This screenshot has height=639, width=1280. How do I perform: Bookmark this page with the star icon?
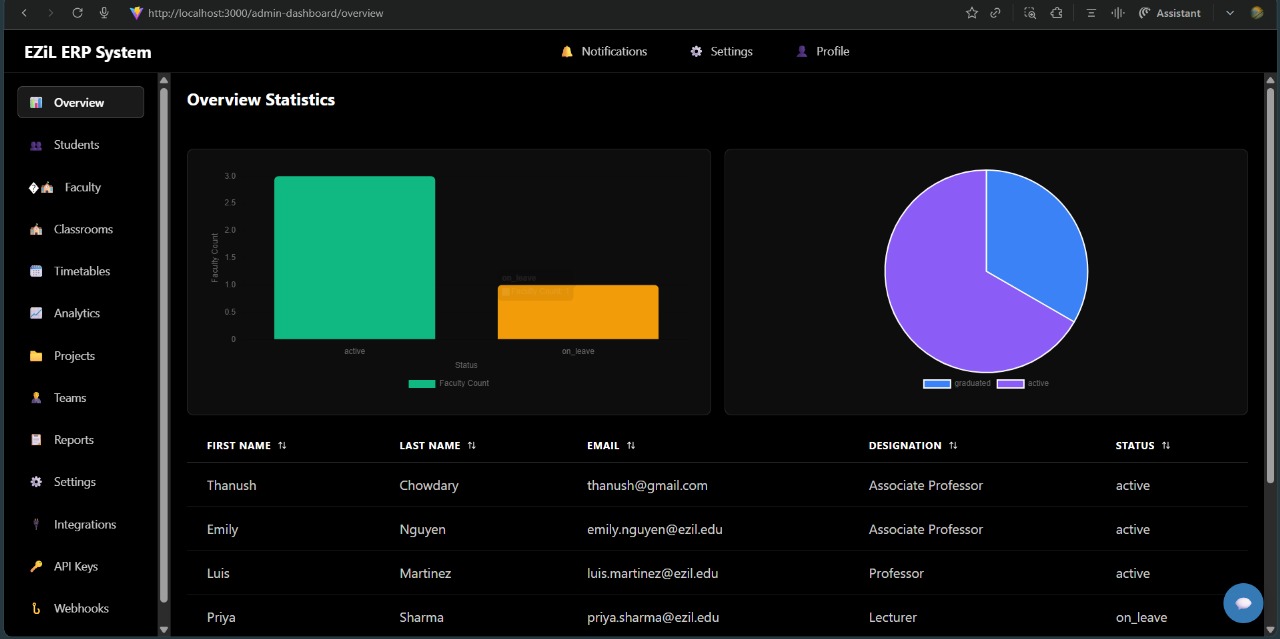(971, 13)
